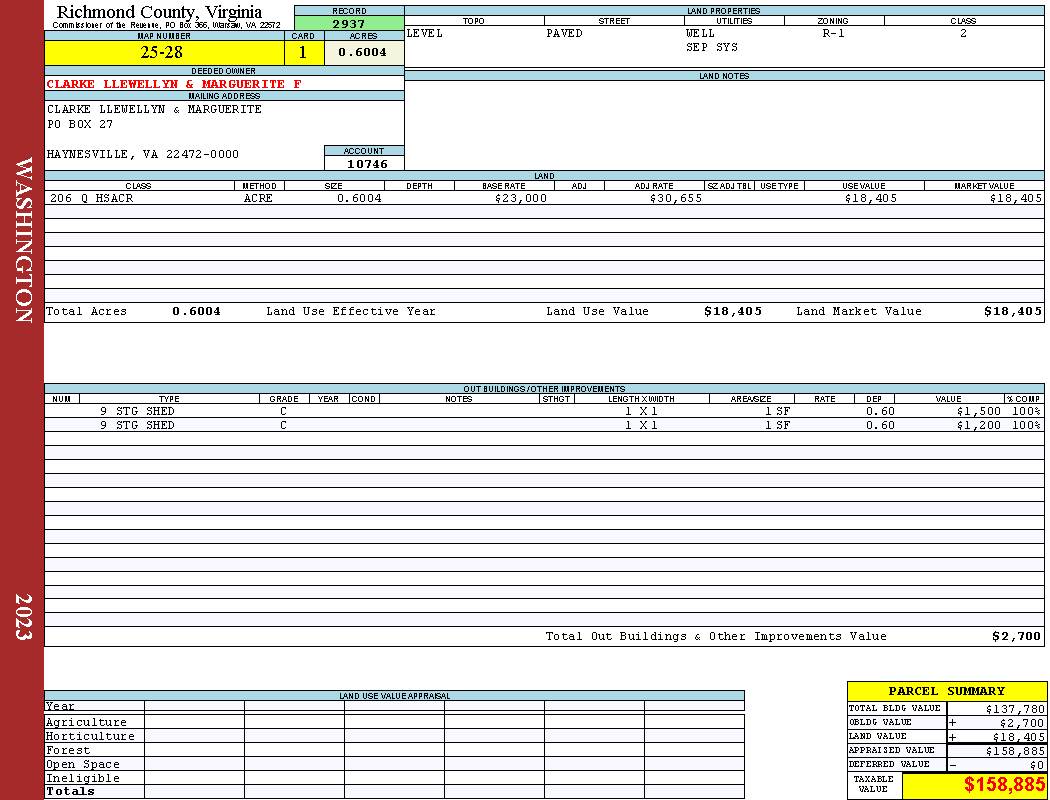
Task: Click LAND USE VALUE APPRAISAL header
Action: click(394, 696)
